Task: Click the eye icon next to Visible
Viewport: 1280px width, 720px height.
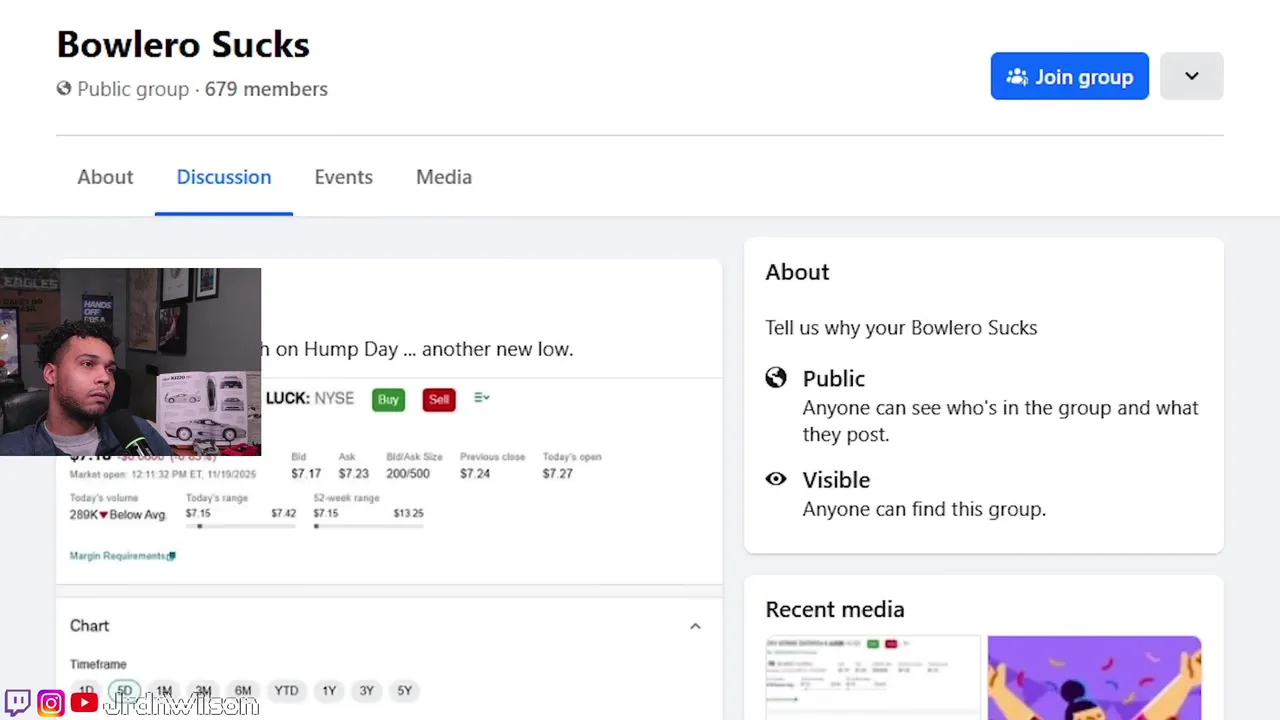Action: [x=776, y=479]
